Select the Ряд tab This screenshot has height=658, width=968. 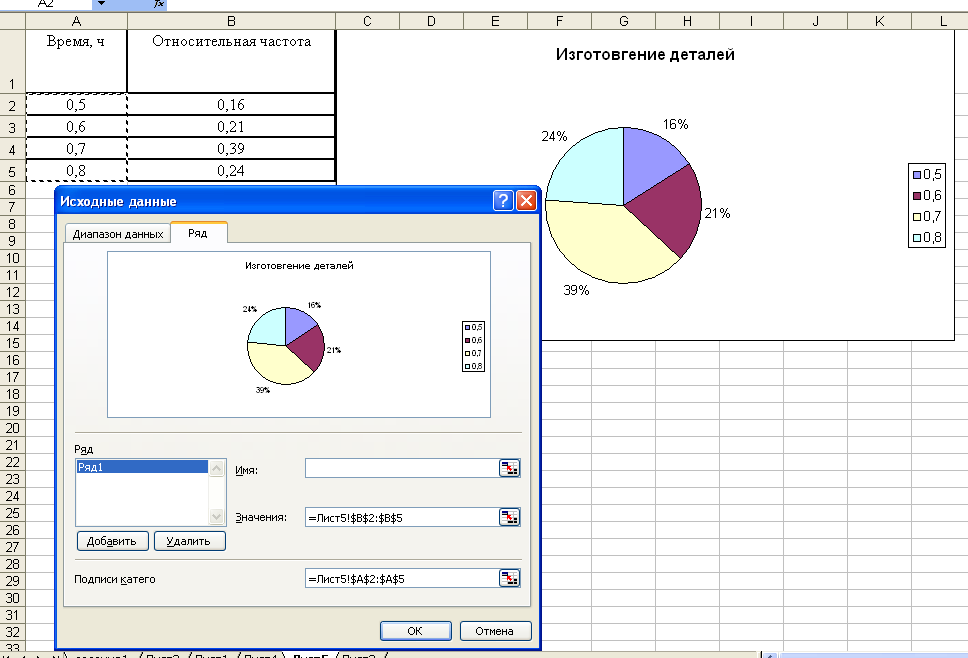[x=198, y=233]
